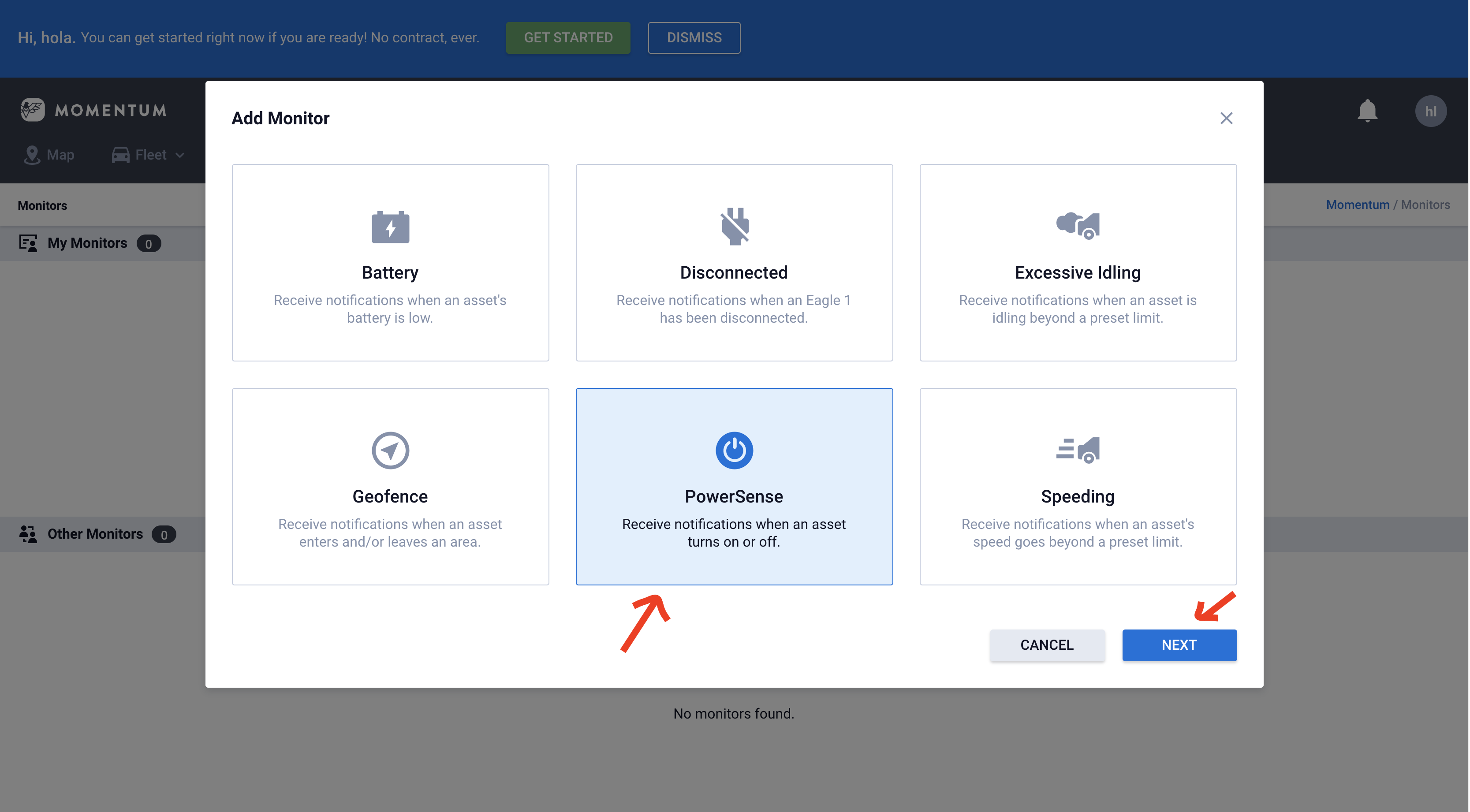1470x812 pixels.
Task: Select the Geofence card description text
Action: point(390,533)
